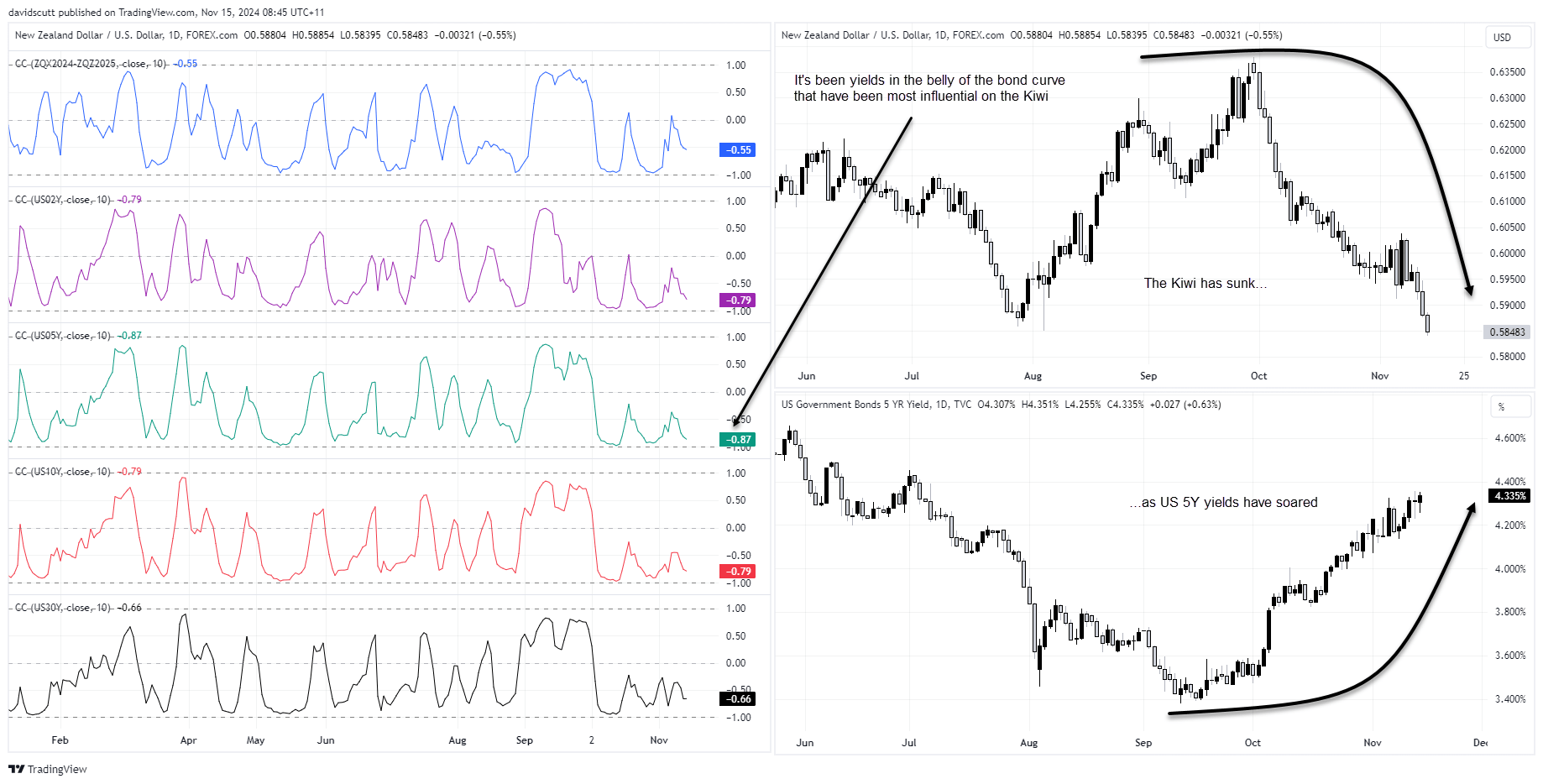Click the Jul label on the bond yield chart axis

(909, 743)
